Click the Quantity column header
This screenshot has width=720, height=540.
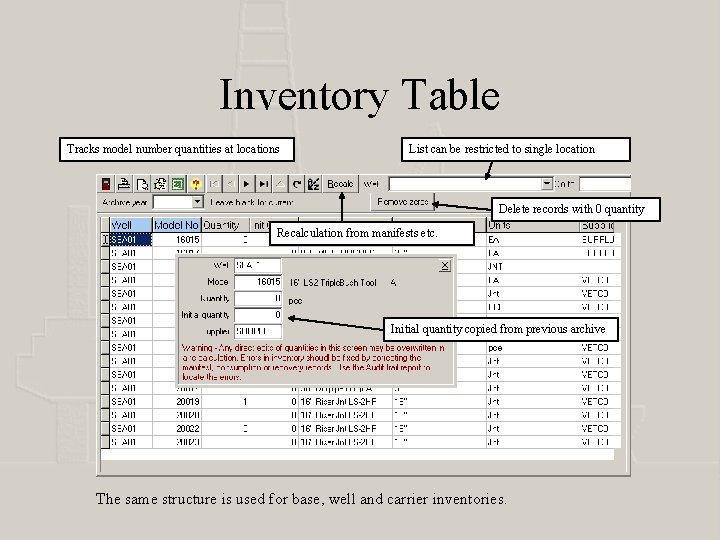click(x=225, y=225)
